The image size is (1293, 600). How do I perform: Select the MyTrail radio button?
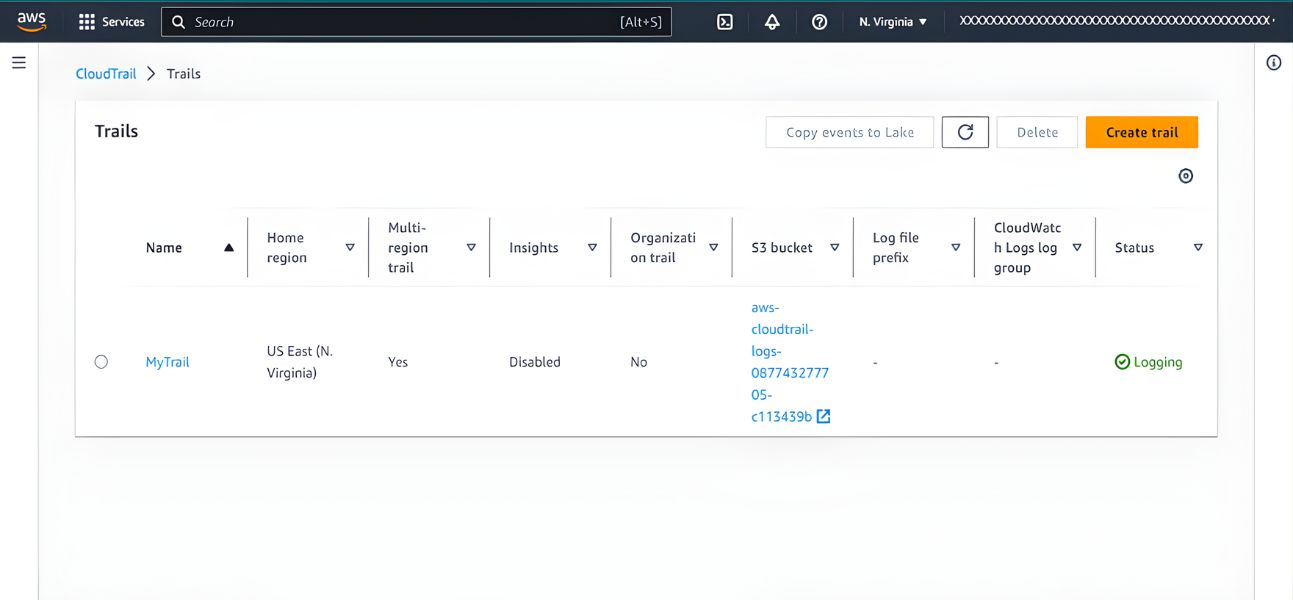101,361
